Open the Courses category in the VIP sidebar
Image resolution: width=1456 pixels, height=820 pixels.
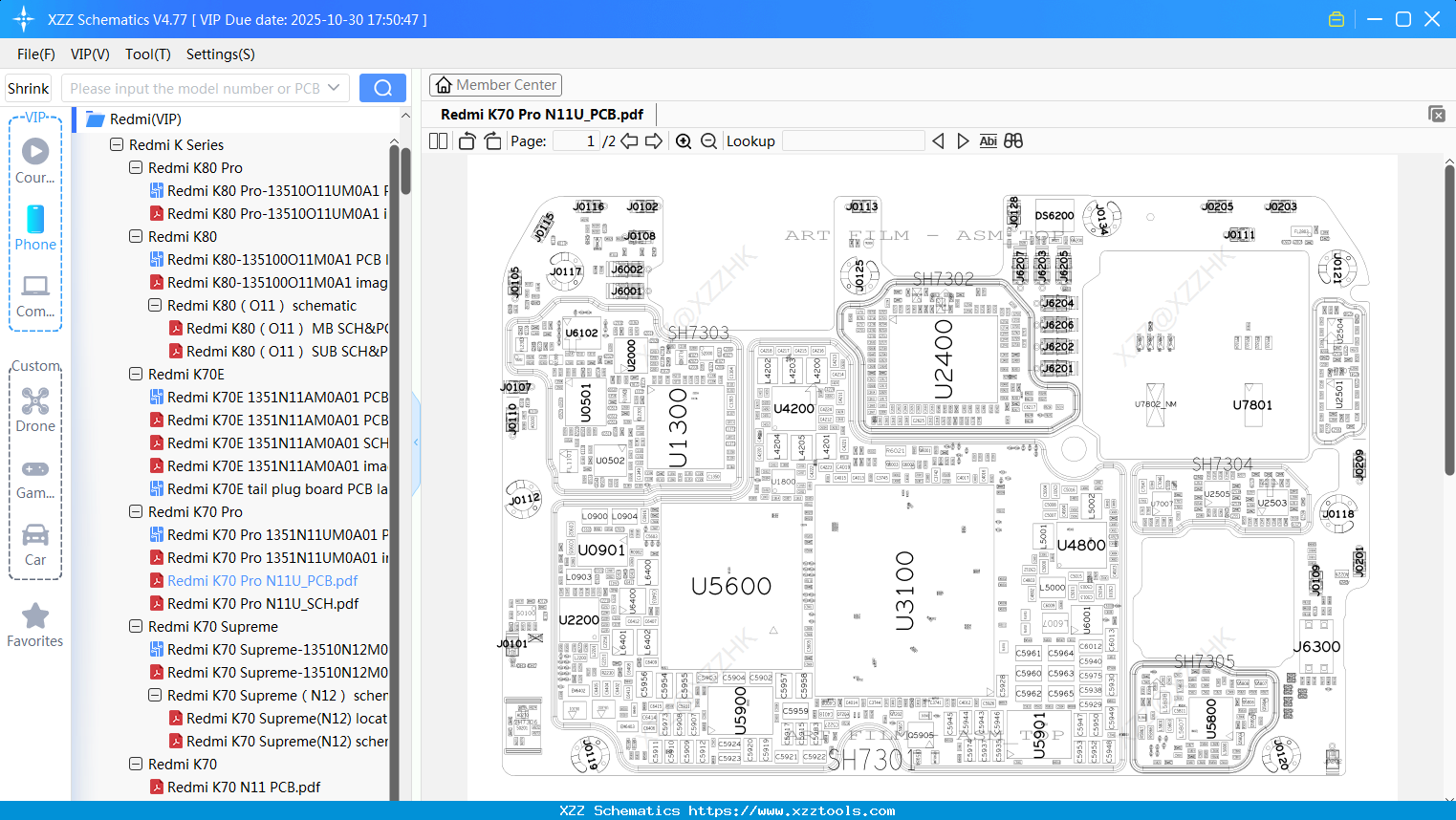[35, 161]
